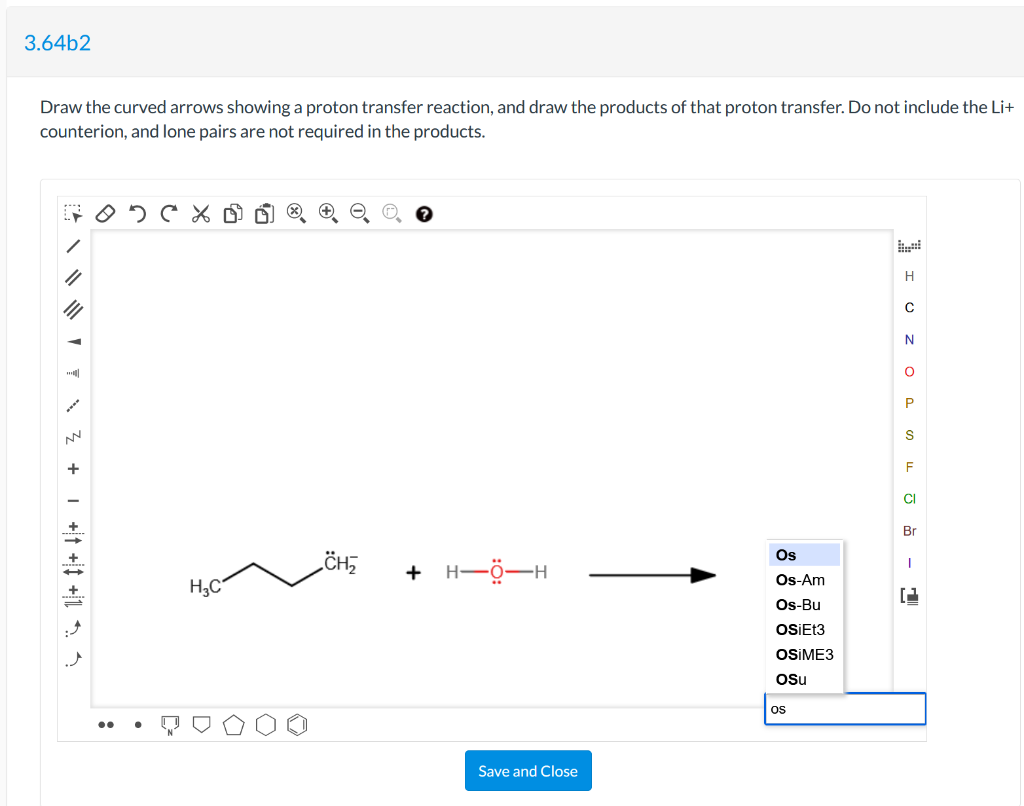Select chlorine in the element sidebar
This screenshot has height=806, width=1024.
(x=909, y=498)
